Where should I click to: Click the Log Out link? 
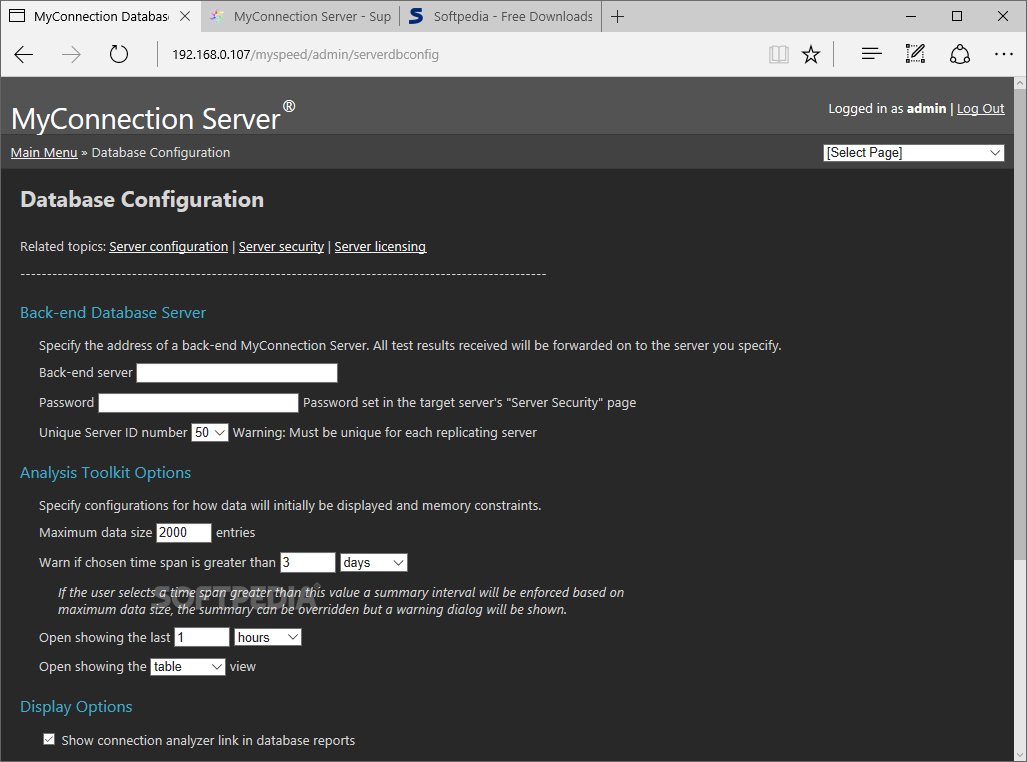click(980, 109)
